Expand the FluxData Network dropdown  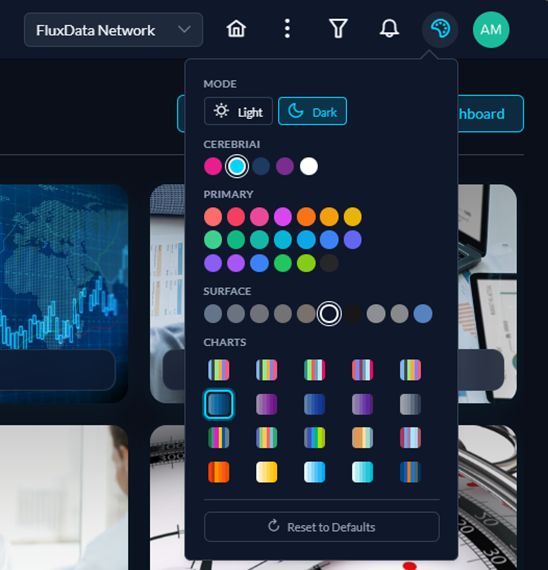click(x=113, y=30)
